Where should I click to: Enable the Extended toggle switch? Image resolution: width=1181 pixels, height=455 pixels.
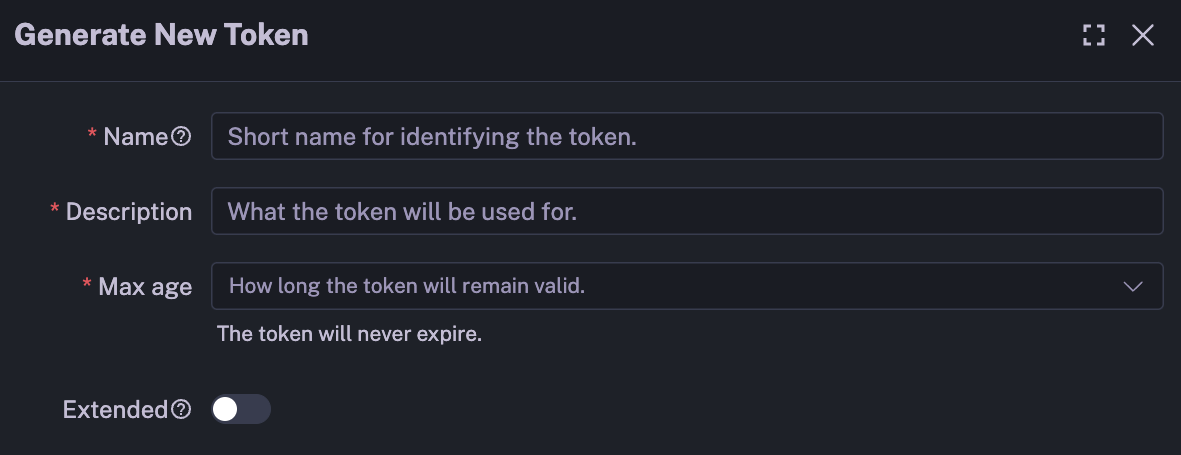pyautogui.click(x=241, y=409)
